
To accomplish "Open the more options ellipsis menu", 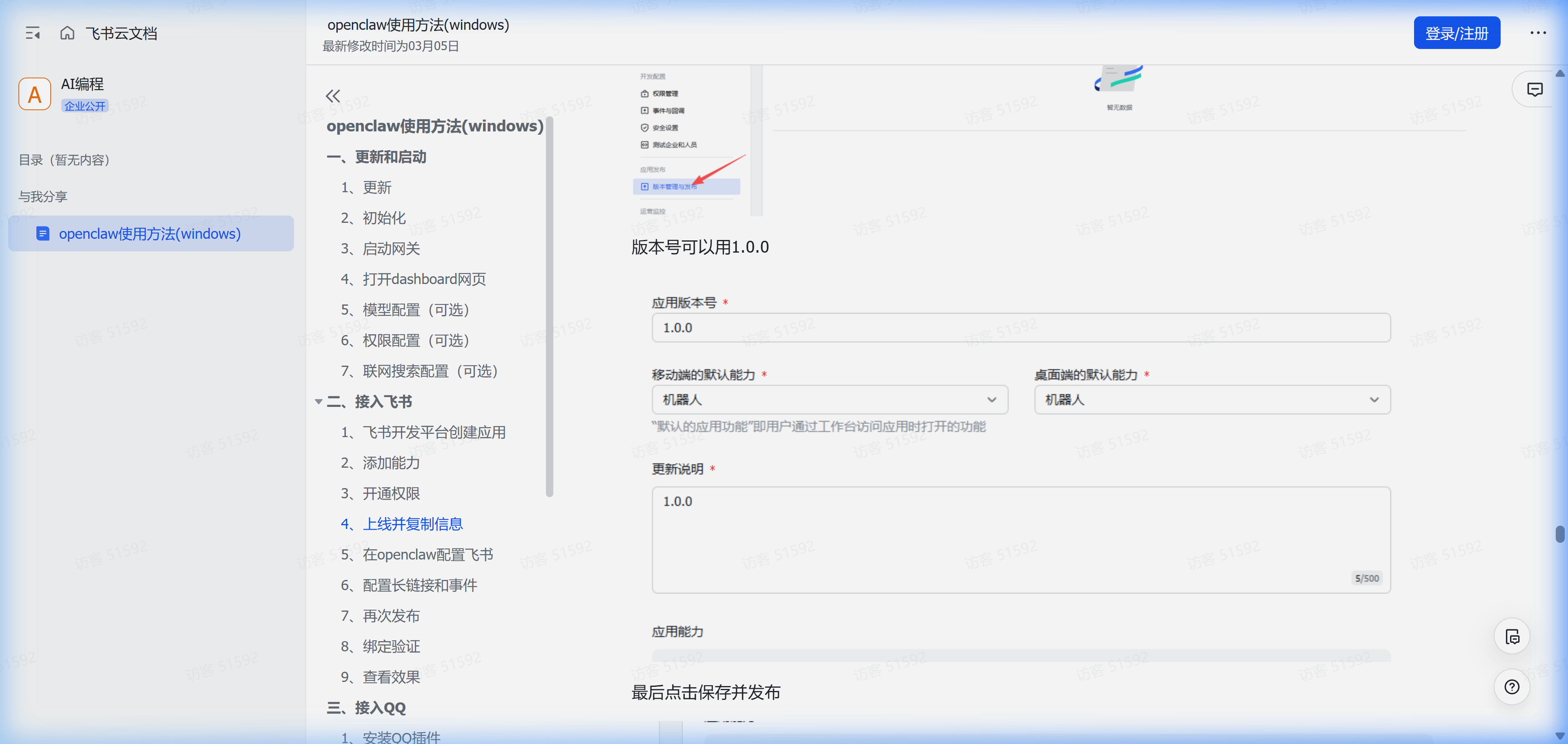I will coord(1537,33).
